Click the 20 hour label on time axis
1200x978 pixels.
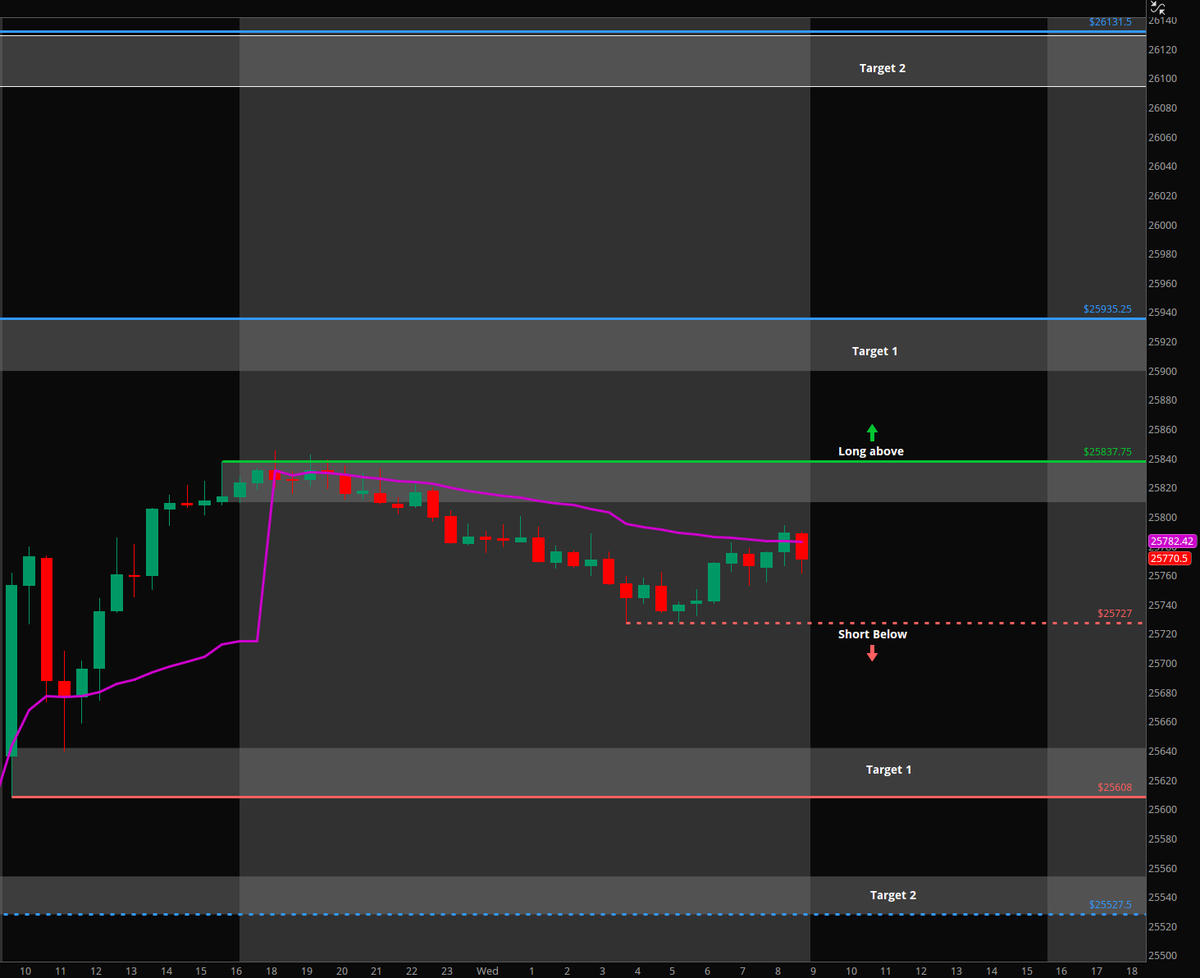click(341, 970)
